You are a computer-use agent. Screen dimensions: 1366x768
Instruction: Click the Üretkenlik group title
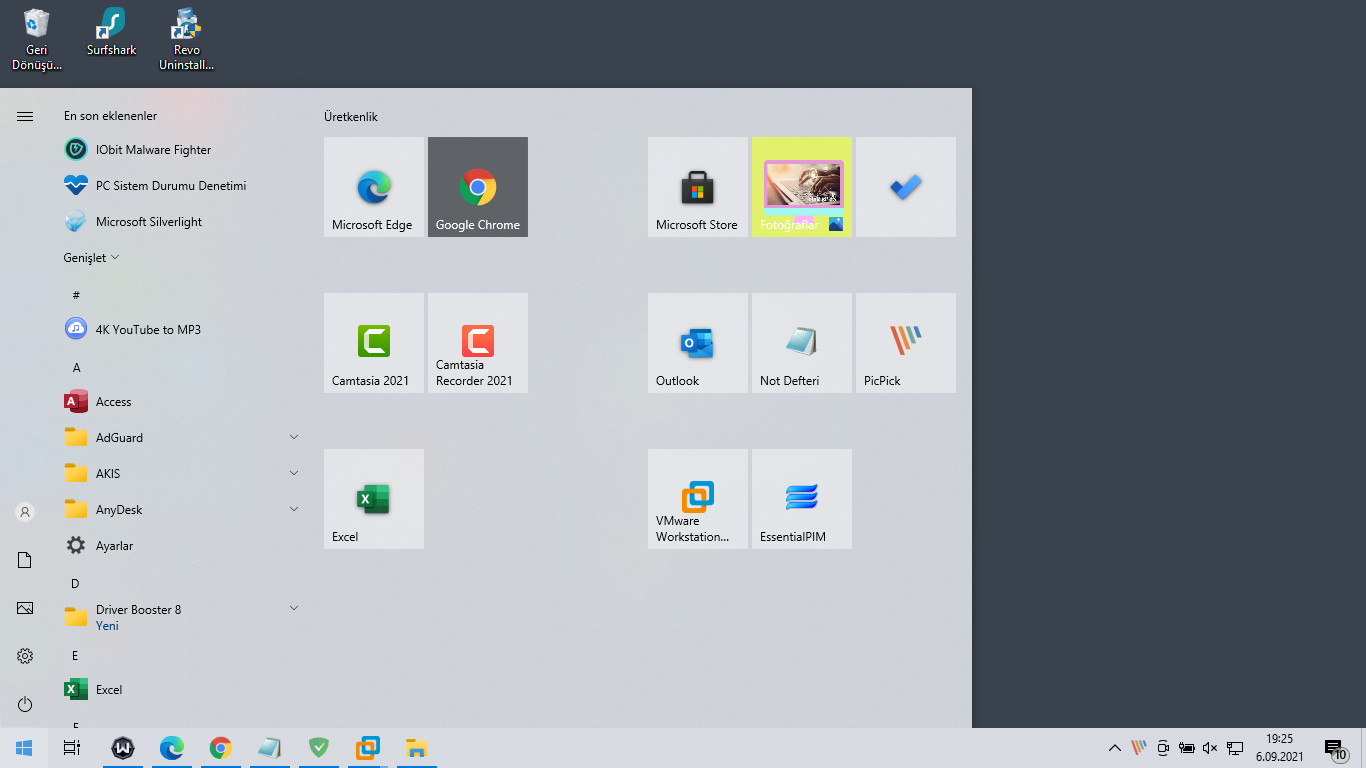(x=351, y=117)
